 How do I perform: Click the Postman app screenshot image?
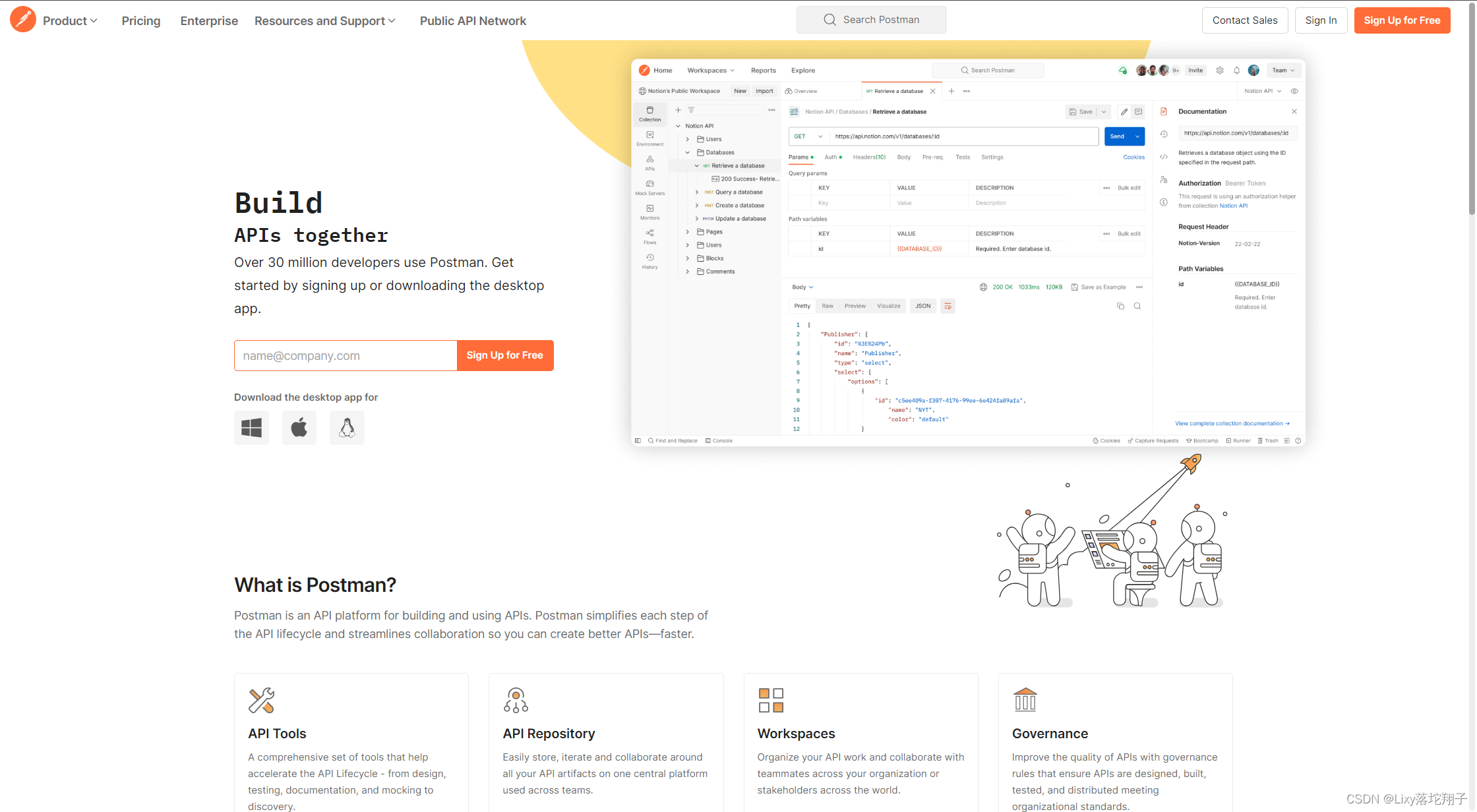pyautogui.click(x=967, y=252)
